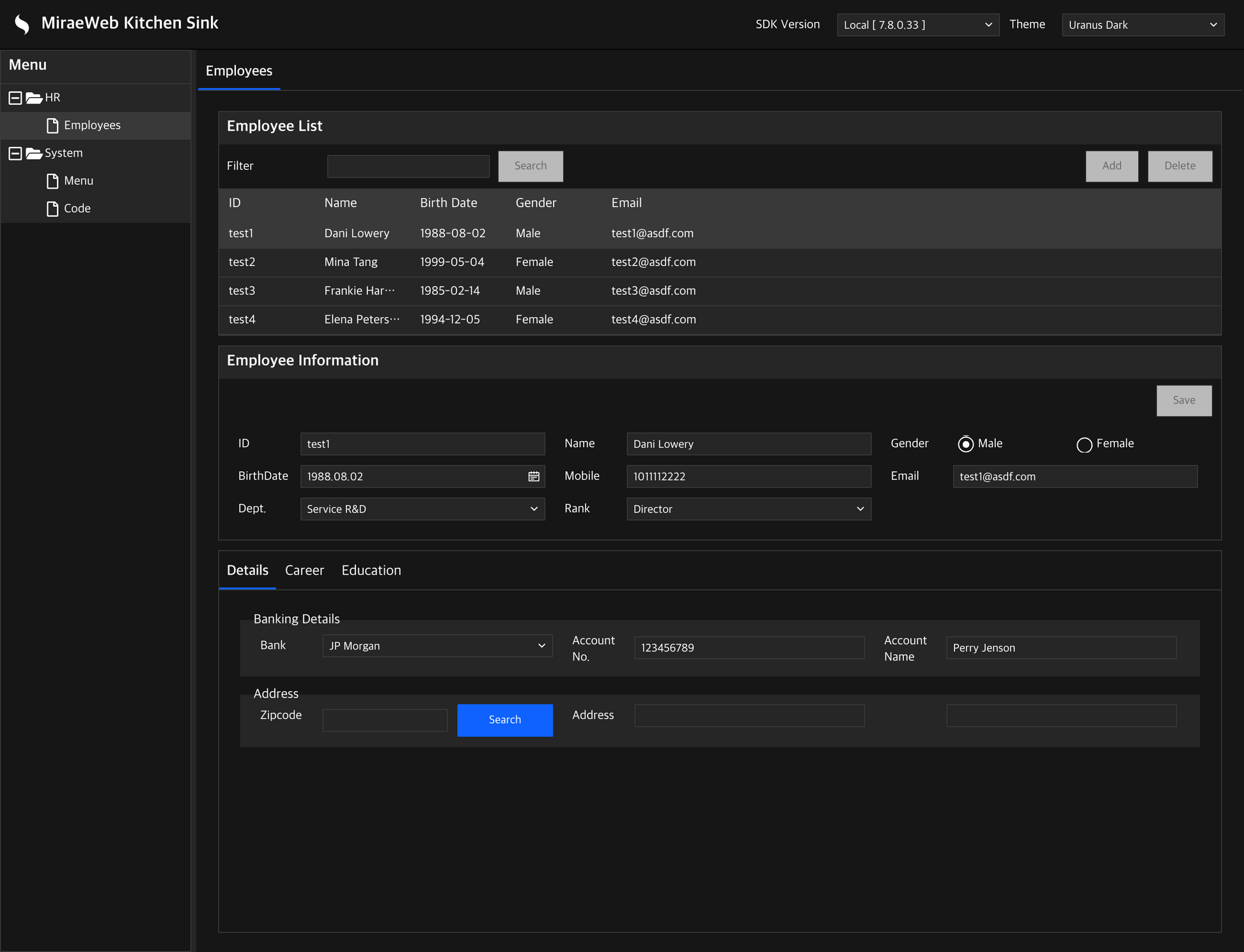Click the Save button
1244x952 pixels.
(1183, 400)
